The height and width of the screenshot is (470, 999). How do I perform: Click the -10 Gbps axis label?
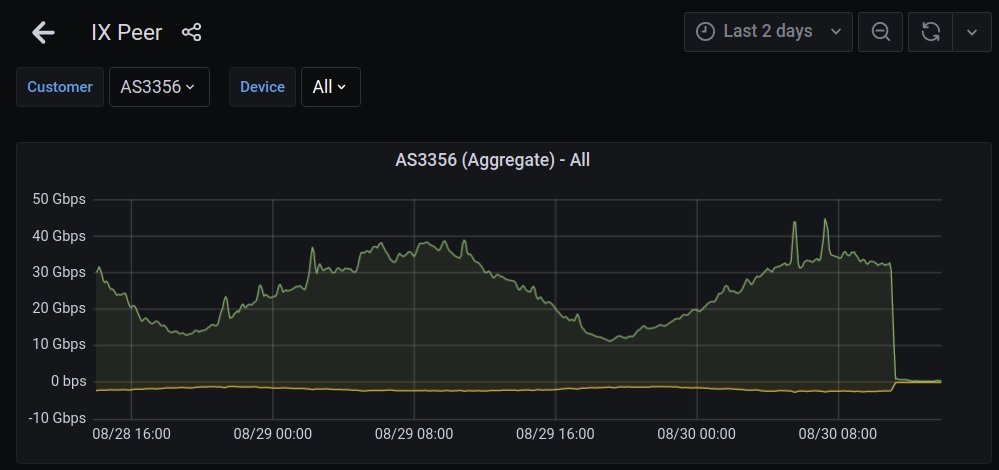point(57,418)
